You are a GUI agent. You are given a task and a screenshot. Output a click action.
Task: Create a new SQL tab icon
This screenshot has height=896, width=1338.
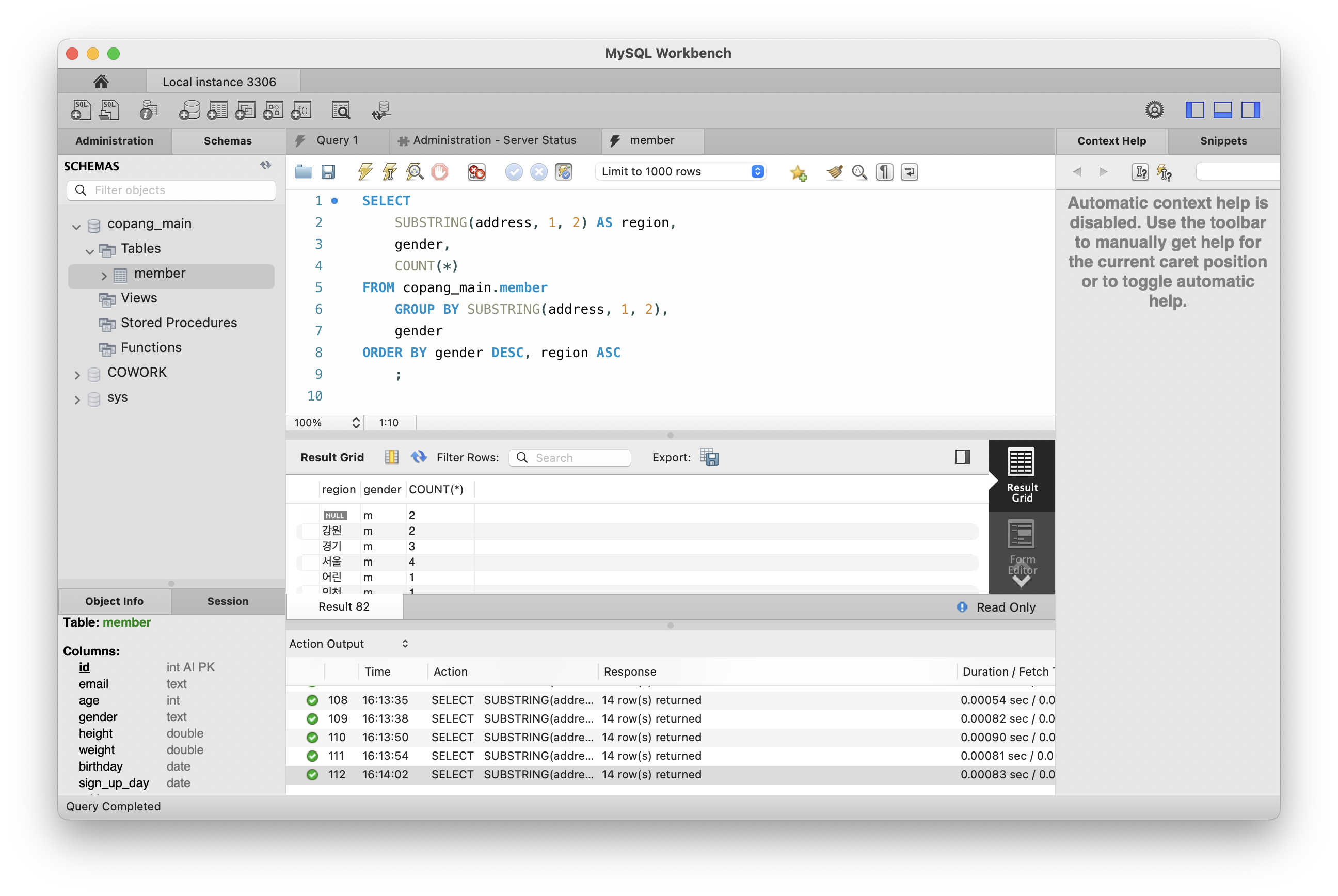[x=81, y=110]
